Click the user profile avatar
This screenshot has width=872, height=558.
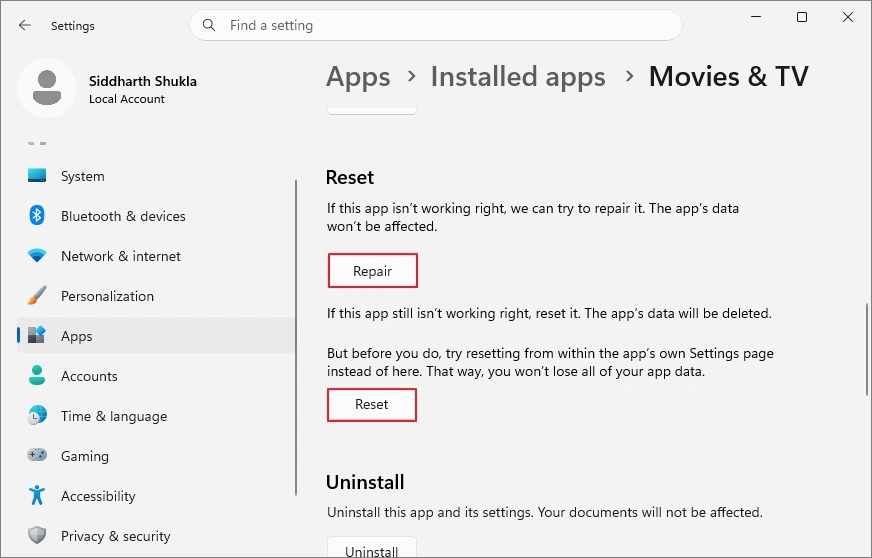(x=47, y=88)
